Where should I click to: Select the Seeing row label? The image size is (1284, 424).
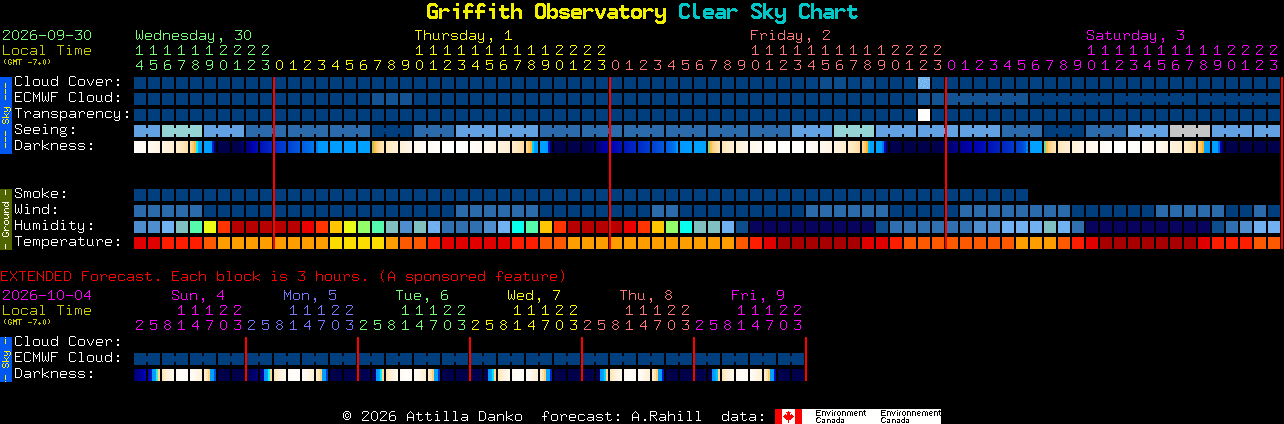pyautogui.click(x=46, y=130)
